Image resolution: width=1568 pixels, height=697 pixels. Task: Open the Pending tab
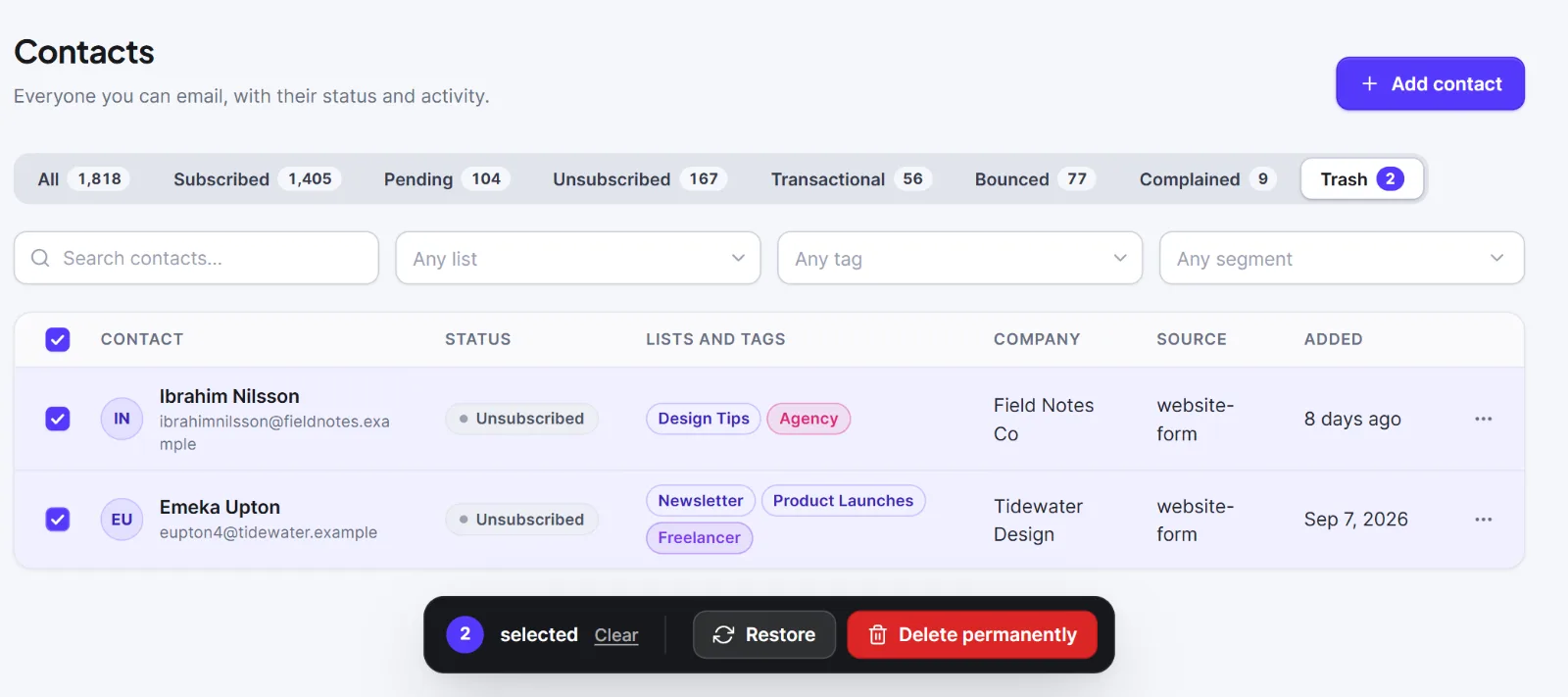point(446,179)
